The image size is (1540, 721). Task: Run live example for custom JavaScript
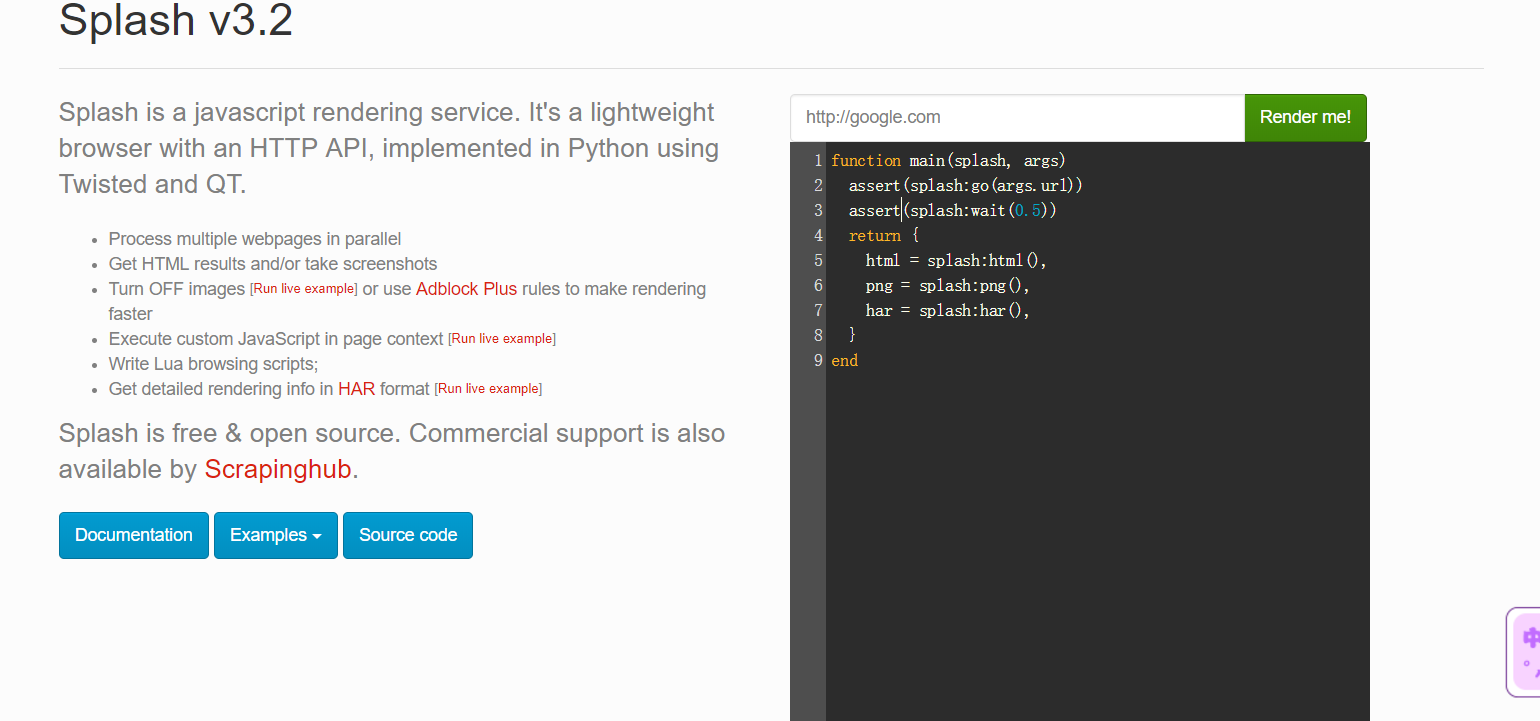(x=502, y=339)
